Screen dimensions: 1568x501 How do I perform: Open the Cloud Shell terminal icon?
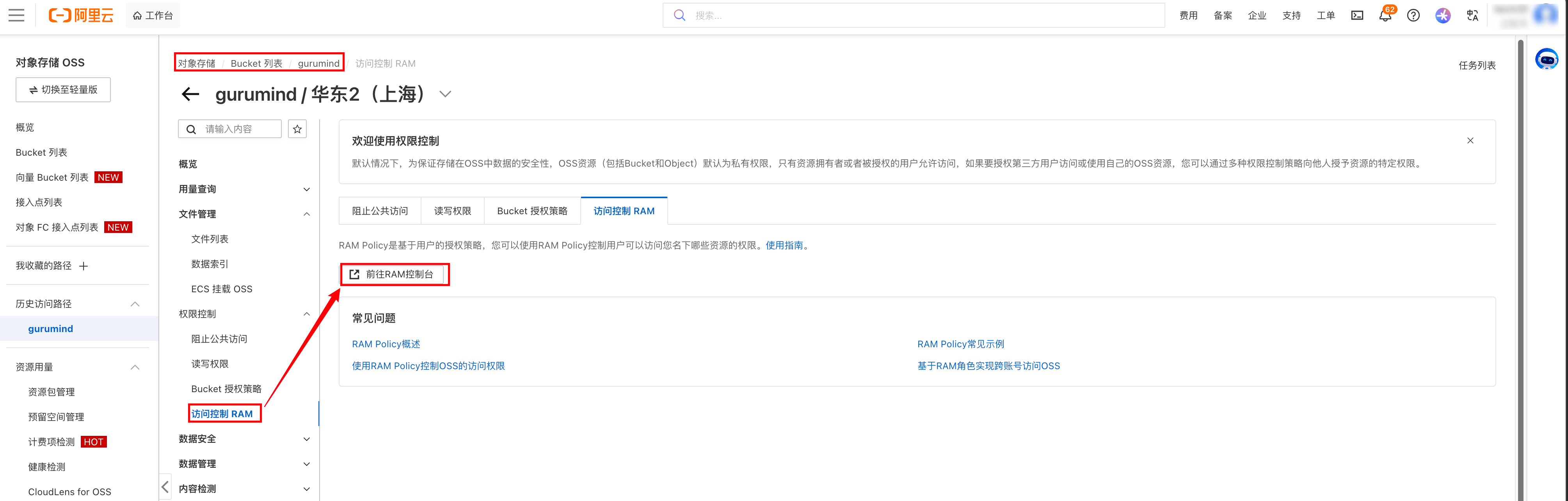[1357, 16]
